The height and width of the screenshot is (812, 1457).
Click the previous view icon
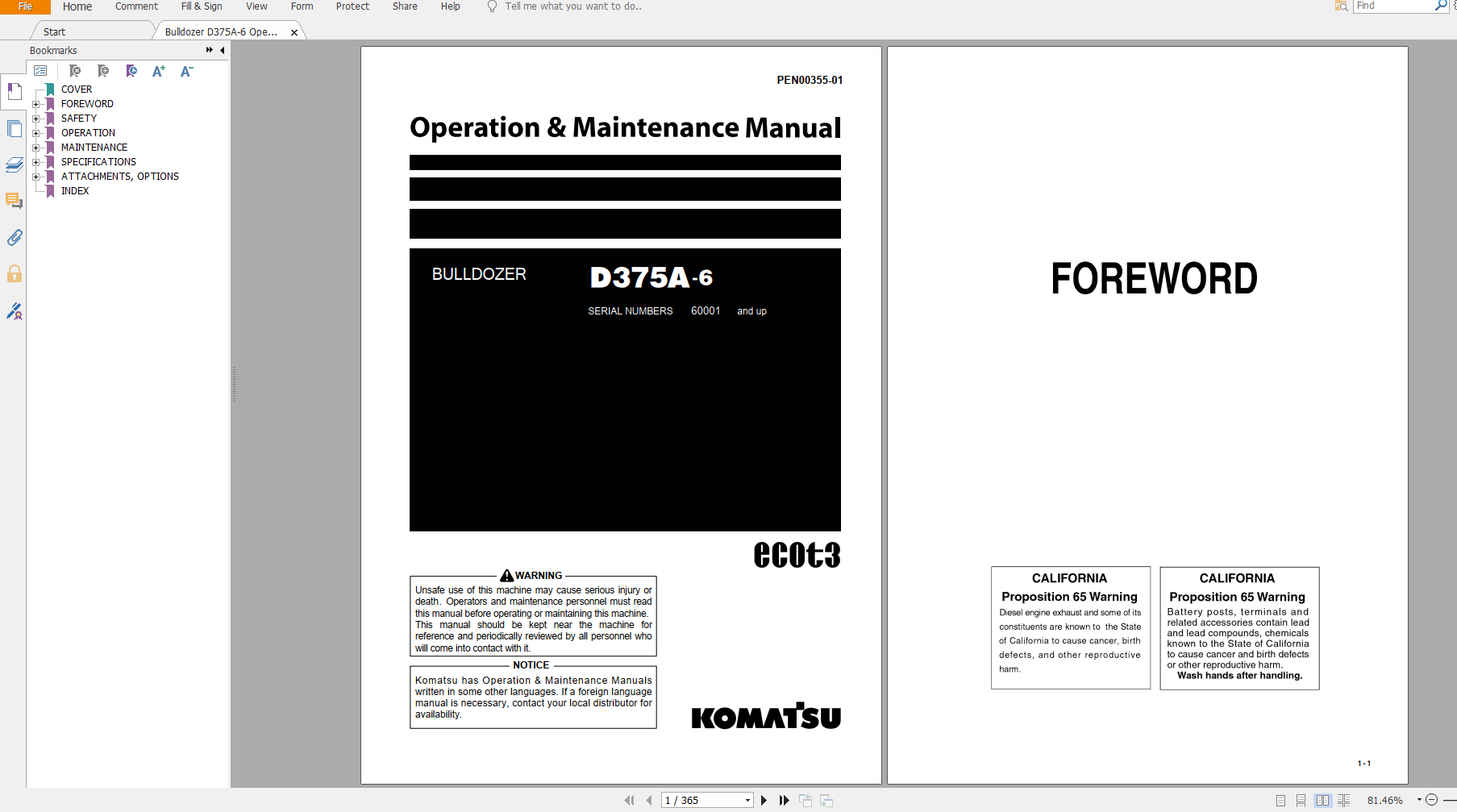pos(806,800)
